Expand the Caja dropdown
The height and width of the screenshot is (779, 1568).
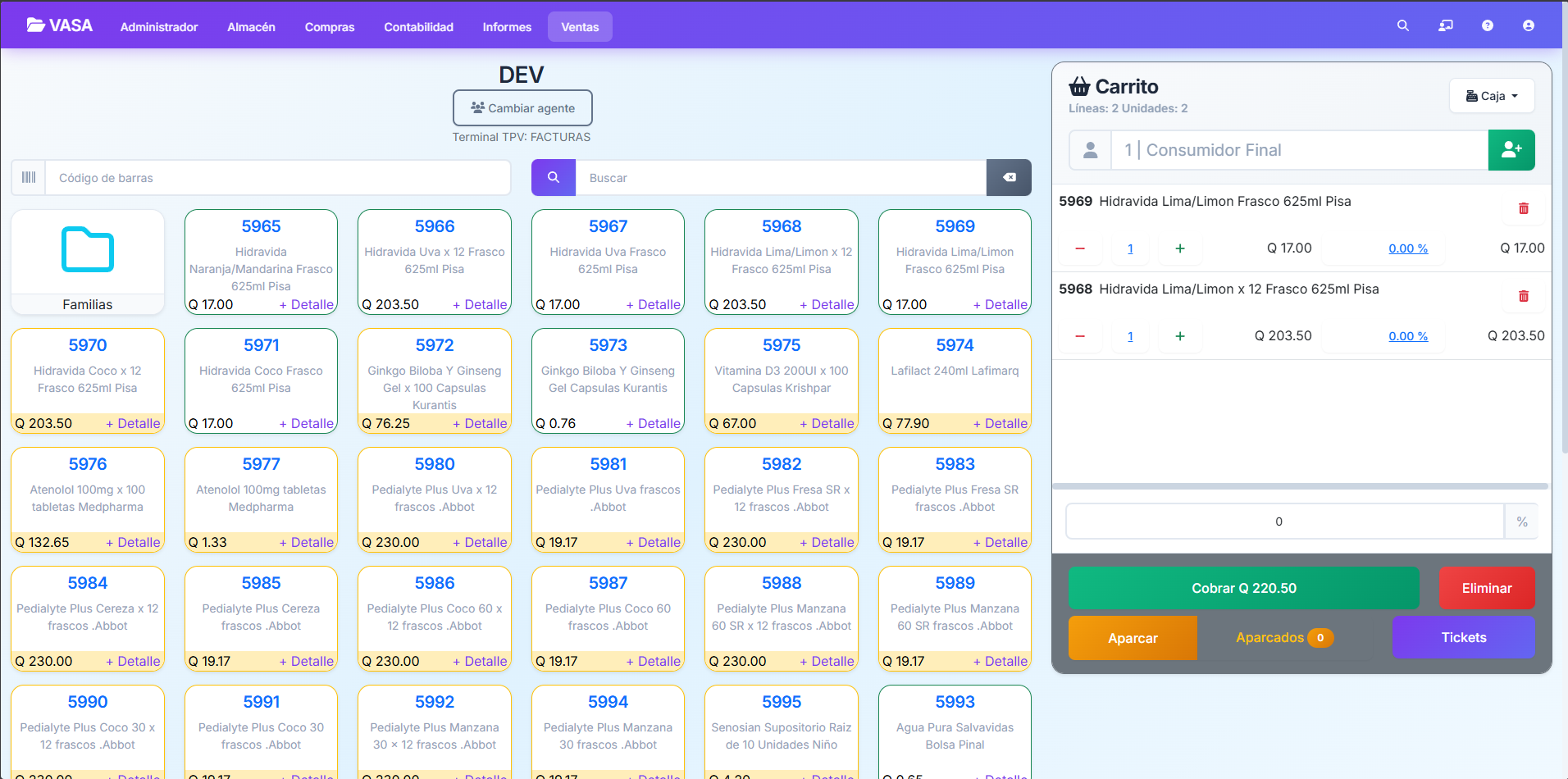click(1491, 96)
